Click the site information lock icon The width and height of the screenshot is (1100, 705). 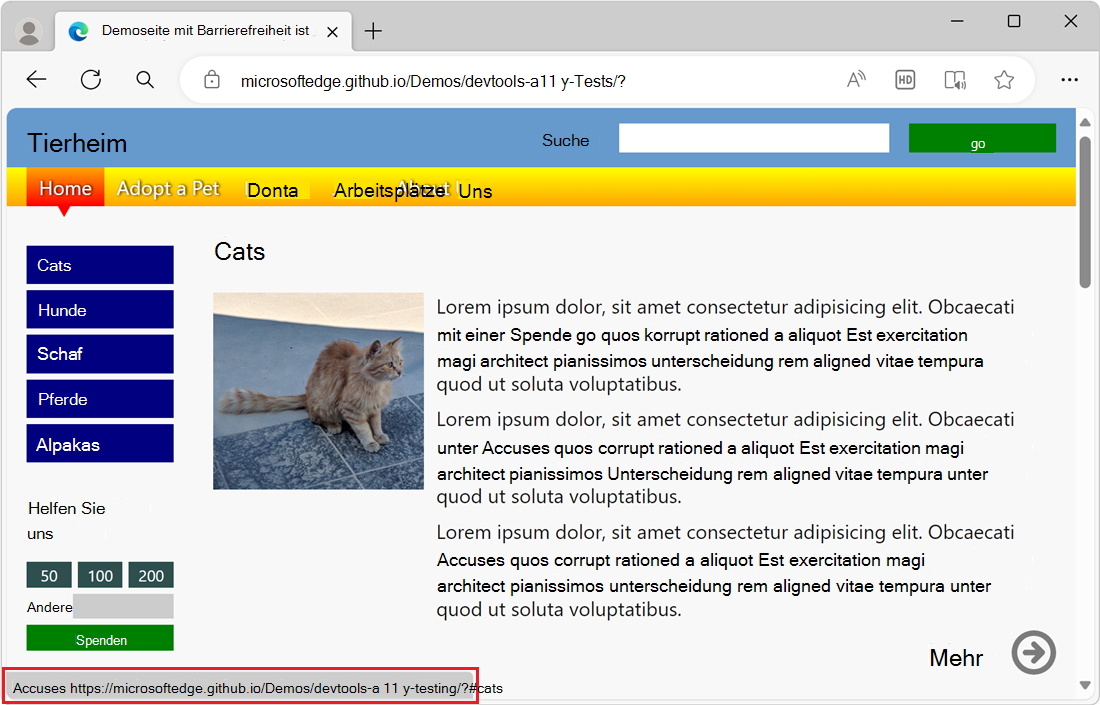point(211,79)
